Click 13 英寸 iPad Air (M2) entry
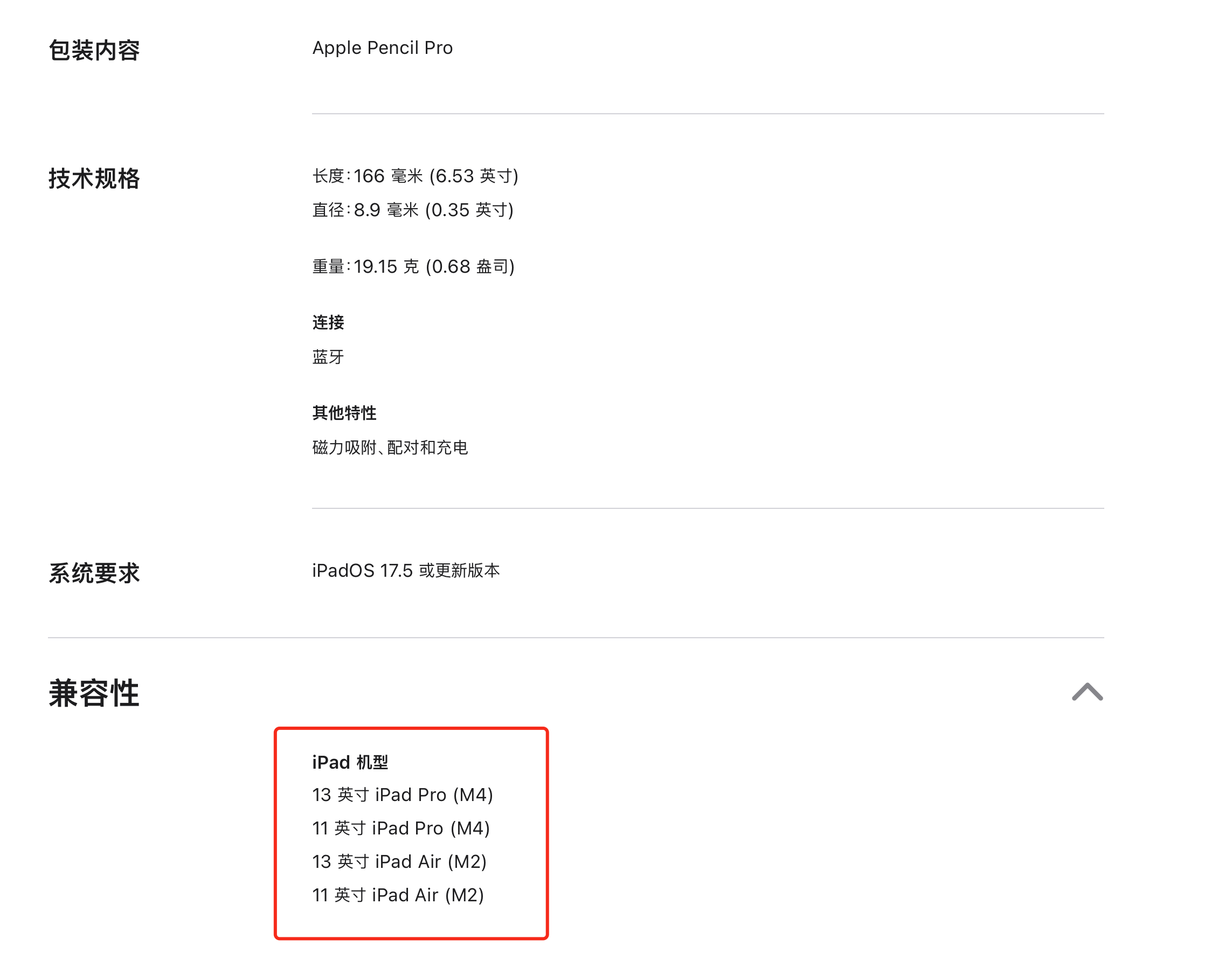This screenshot has width=1218, height=980. point(399,862)
